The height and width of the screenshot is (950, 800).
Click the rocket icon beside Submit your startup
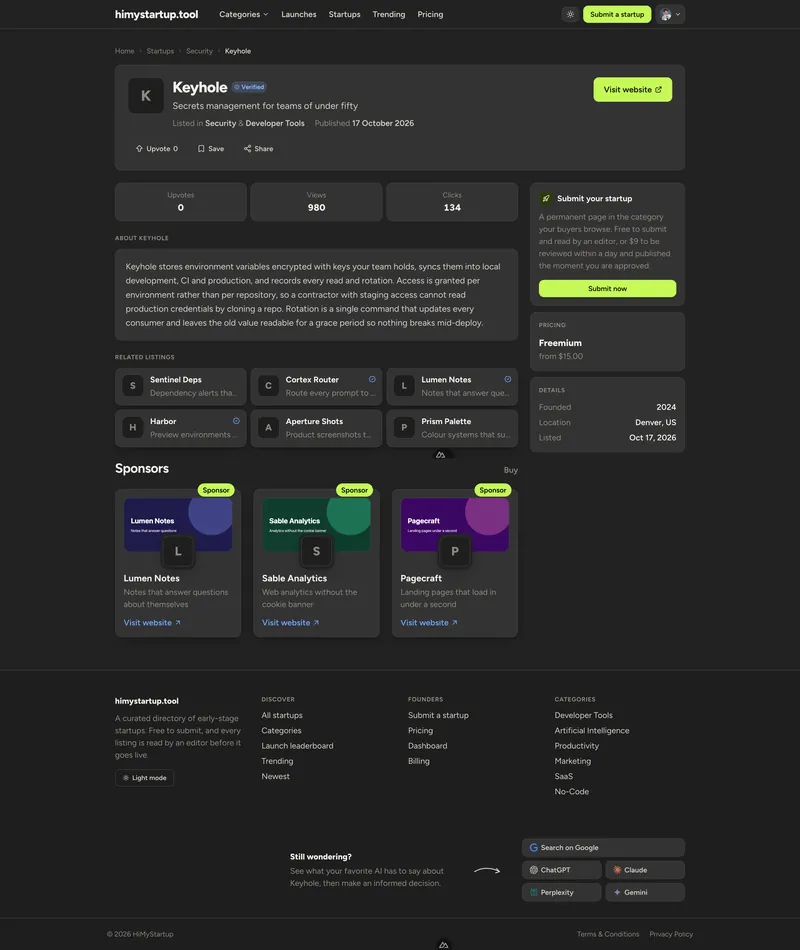click(x=546, y=199)
